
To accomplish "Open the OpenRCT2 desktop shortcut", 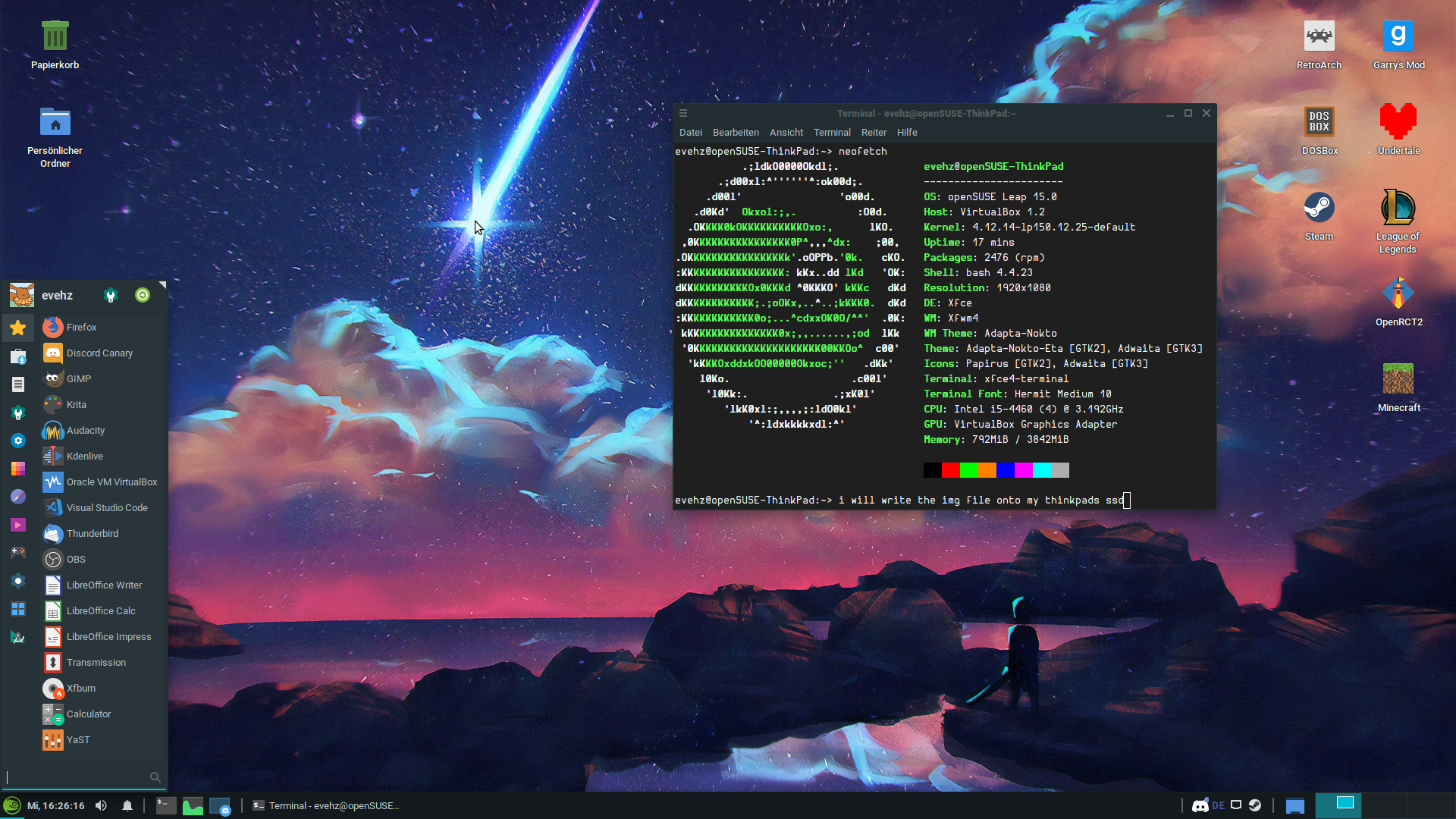I will point(1398,303).
